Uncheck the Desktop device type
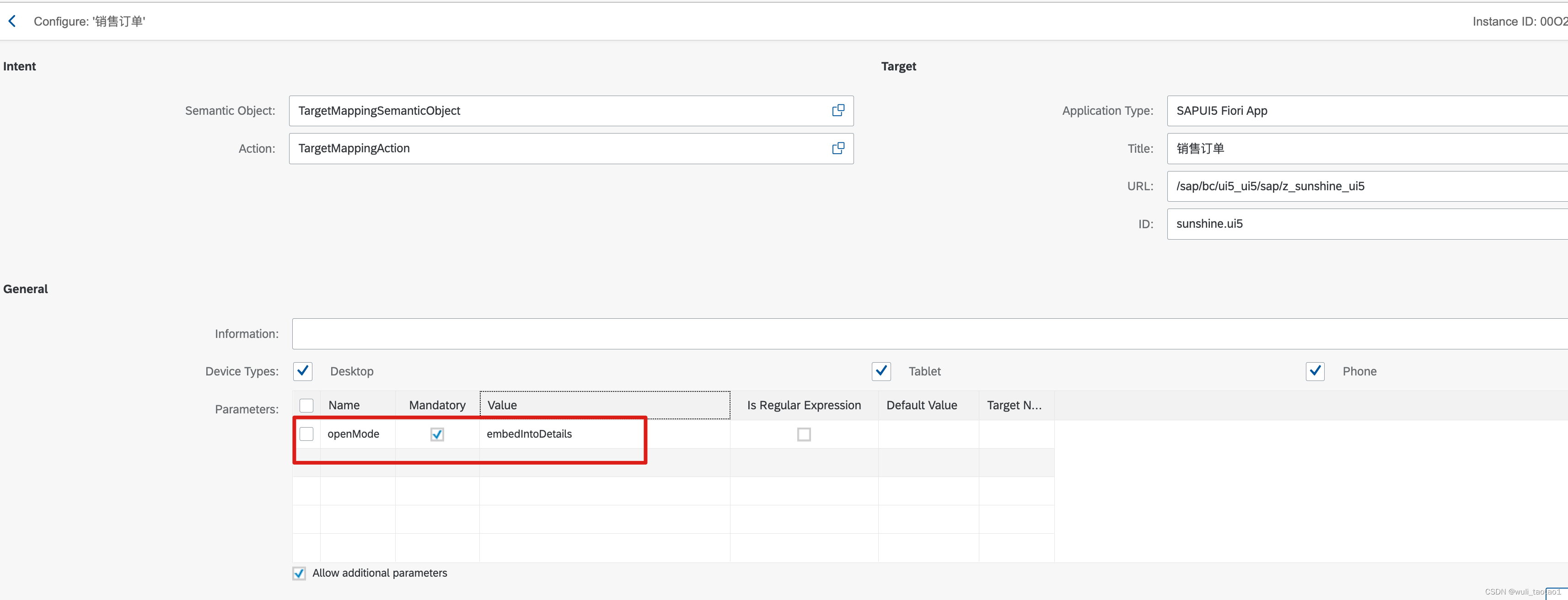Viewport: 1568px width, 600px height. [302, 370]
